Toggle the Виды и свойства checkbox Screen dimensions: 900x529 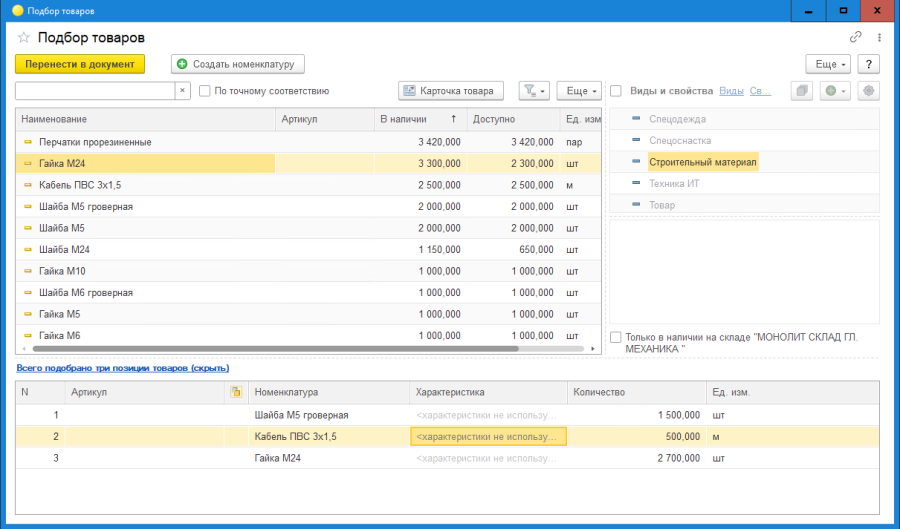coord(616,91)
